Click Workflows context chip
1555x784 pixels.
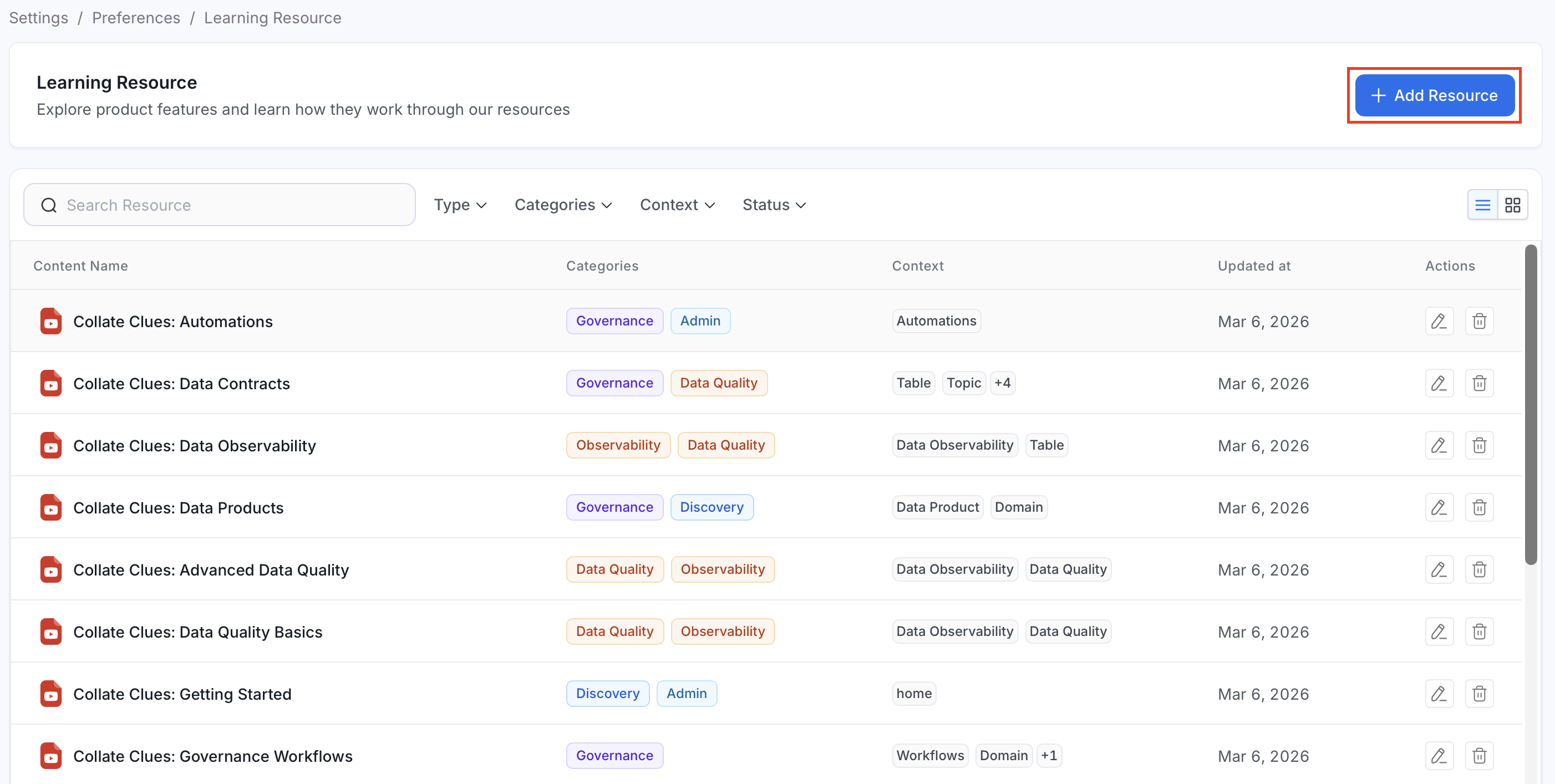click(930, 756)
